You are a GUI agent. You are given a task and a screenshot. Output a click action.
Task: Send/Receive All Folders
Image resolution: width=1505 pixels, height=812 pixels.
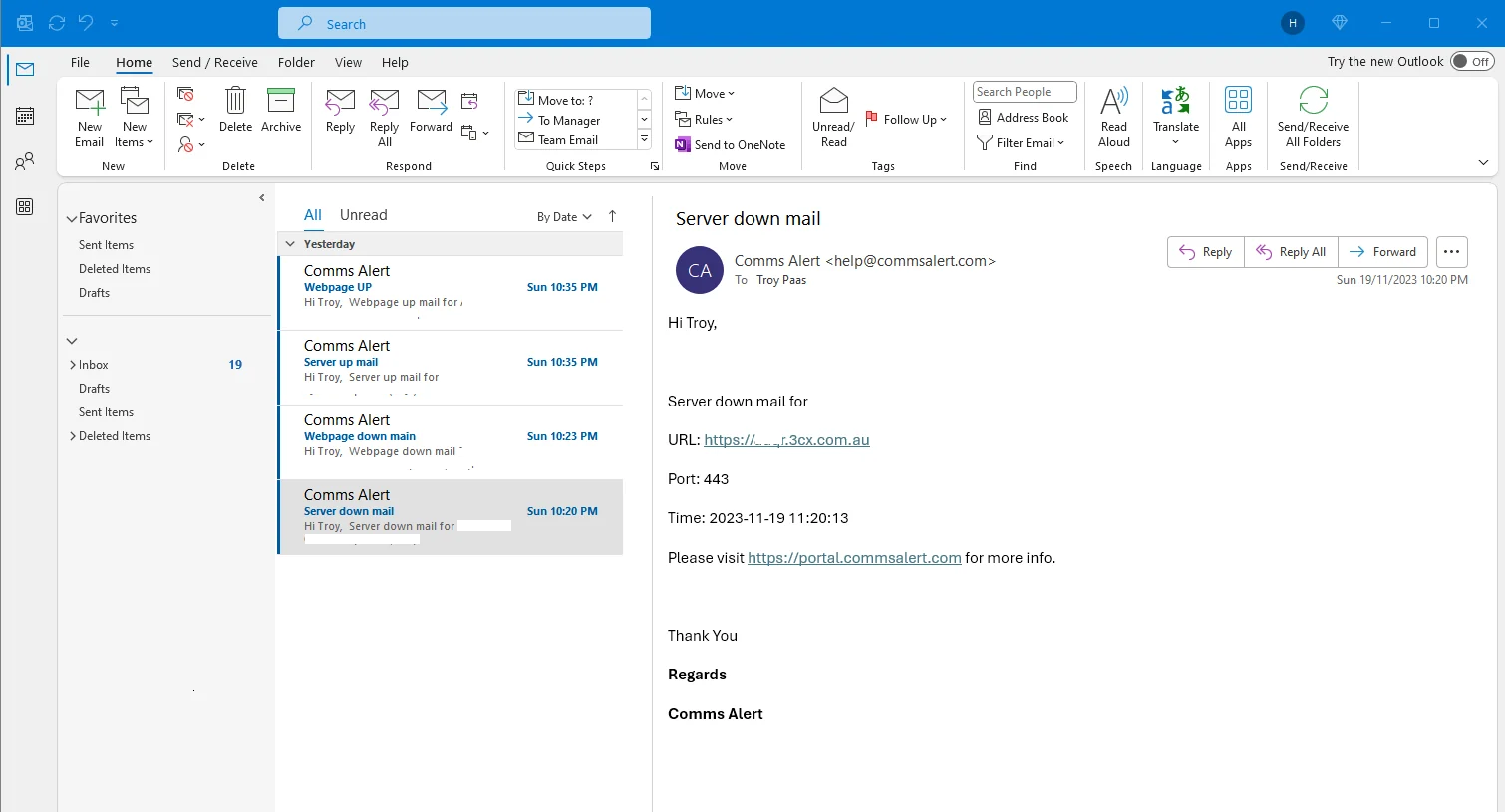[1313, 118]
